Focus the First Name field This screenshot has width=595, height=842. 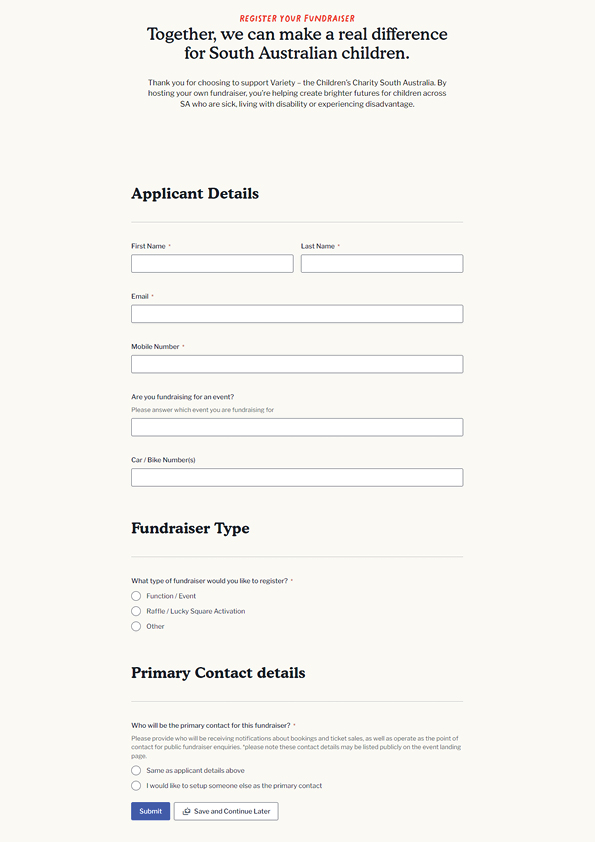pos(212,264)
